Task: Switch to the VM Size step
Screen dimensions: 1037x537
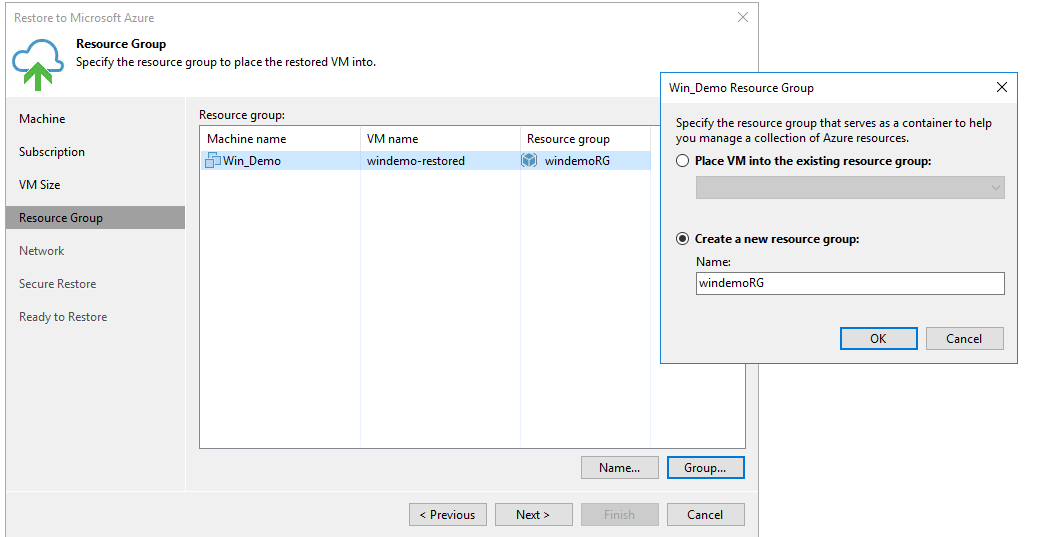Action: (x=40, y=185)
